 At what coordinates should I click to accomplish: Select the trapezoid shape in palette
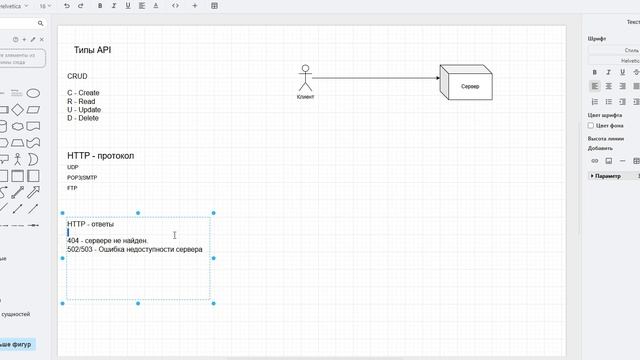[18, 143]
